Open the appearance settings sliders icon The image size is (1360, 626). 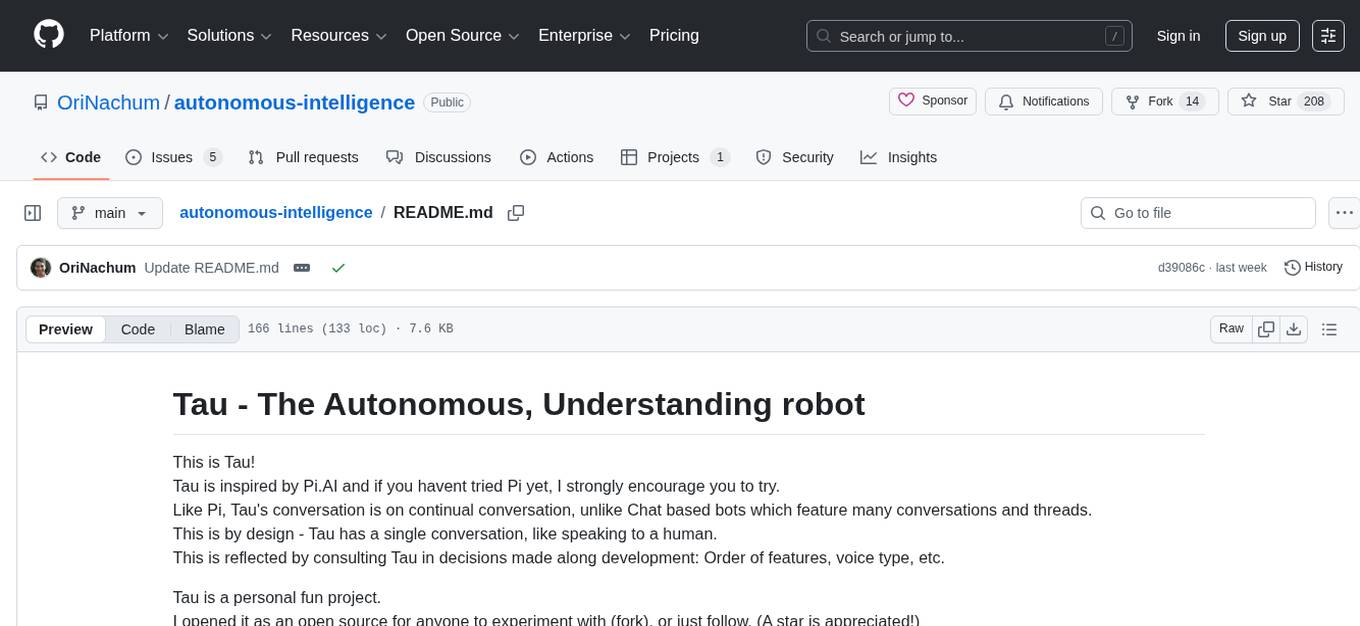(x=1327, y=35)
